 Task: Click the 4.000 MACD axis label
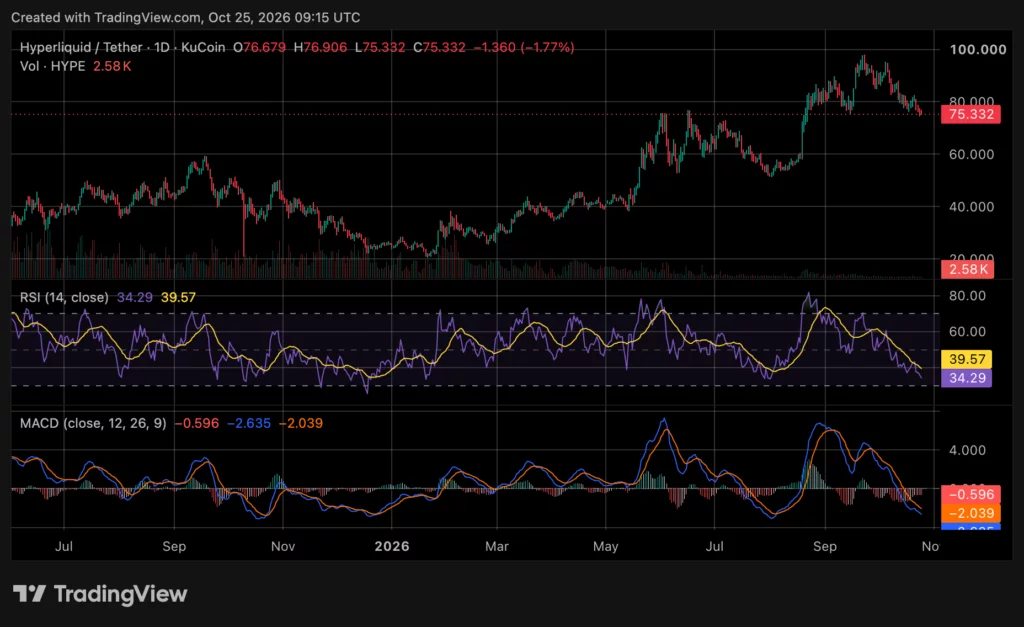(x=967, y=451)
